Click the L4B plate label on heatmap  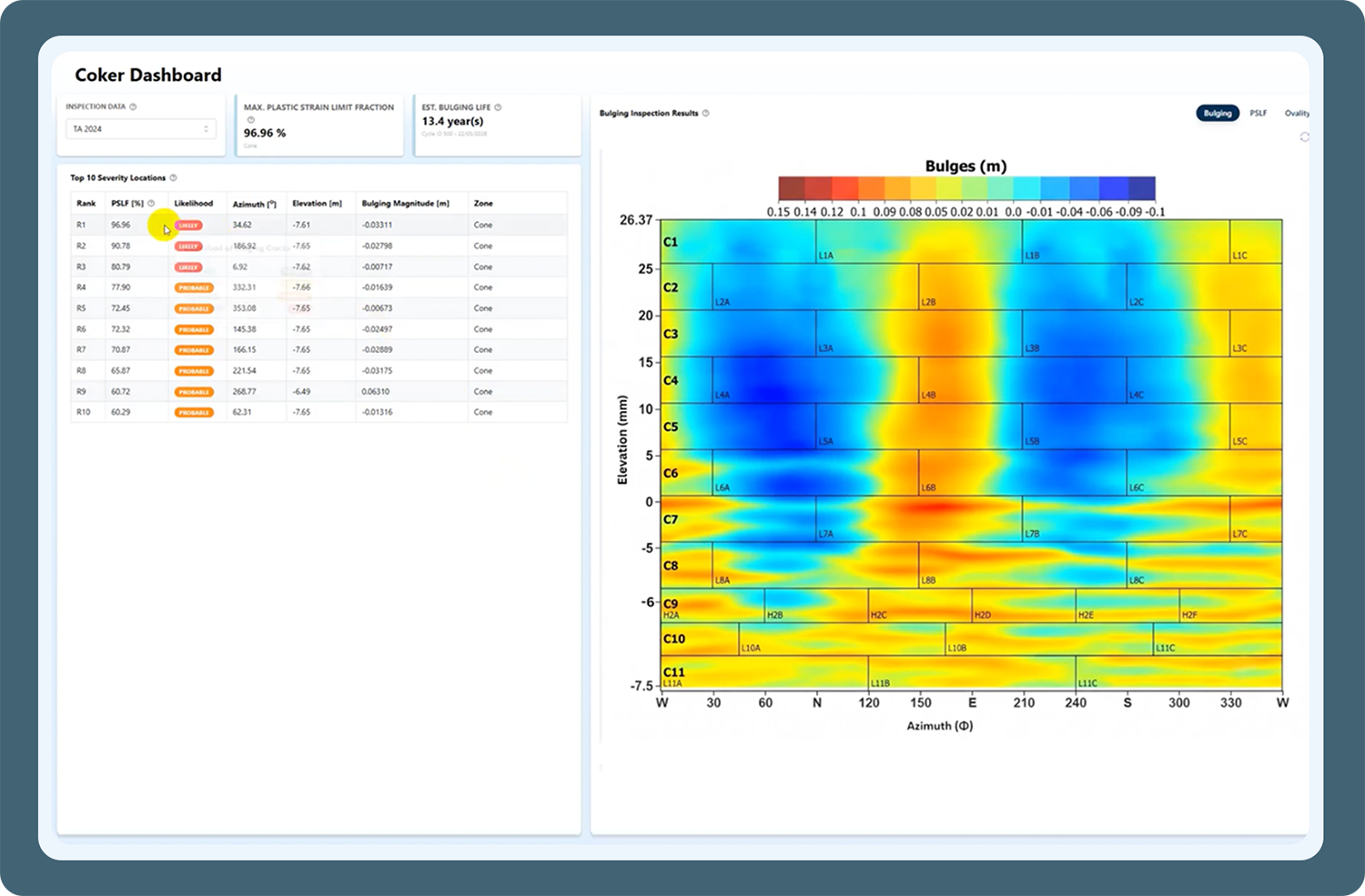(x=928, y=395)
